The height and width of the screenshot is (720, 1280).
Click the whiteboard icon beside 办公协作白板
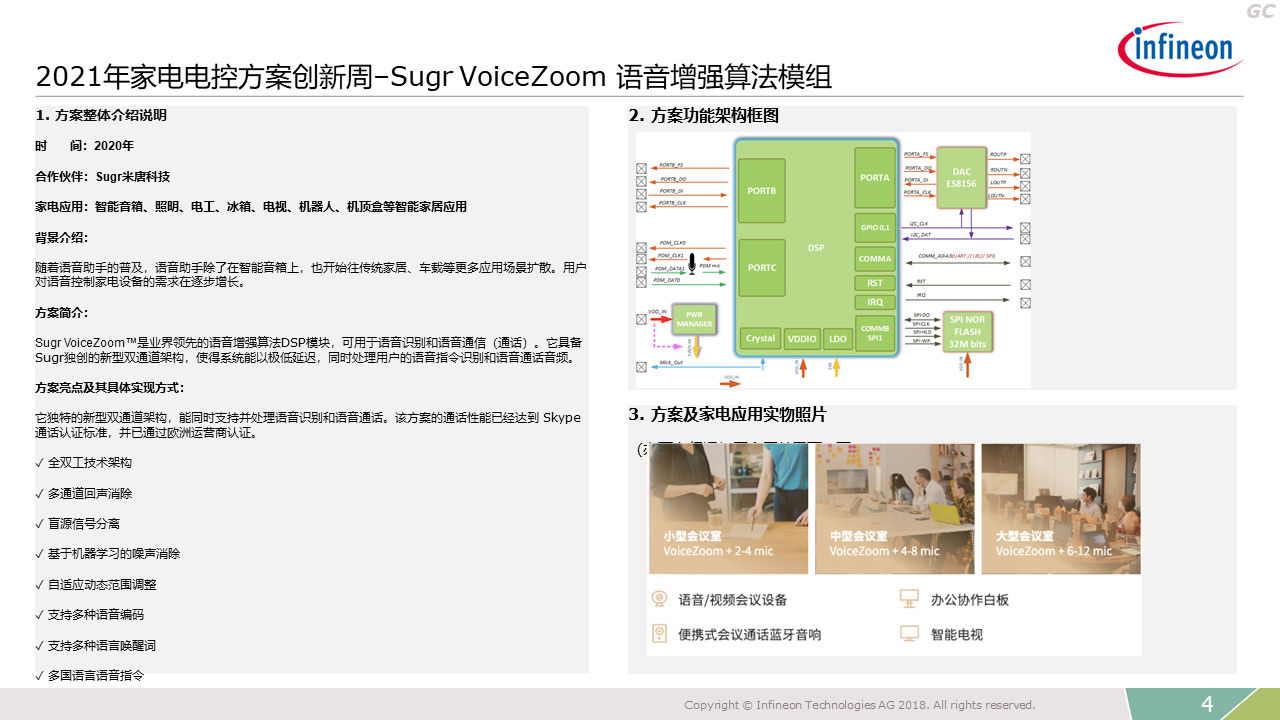pyautogui.click(x=909, y=599)
